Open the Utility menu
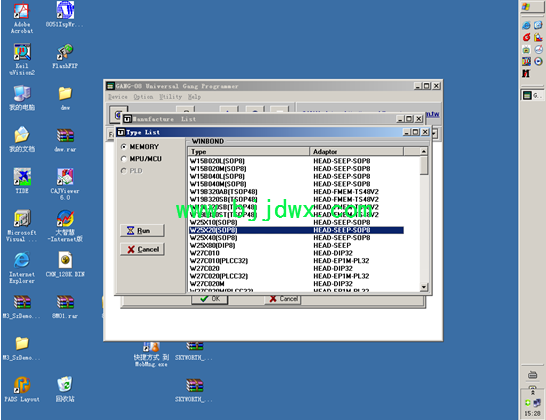The width and height of the screenshot is (546, 420). (x=171, y=97)
